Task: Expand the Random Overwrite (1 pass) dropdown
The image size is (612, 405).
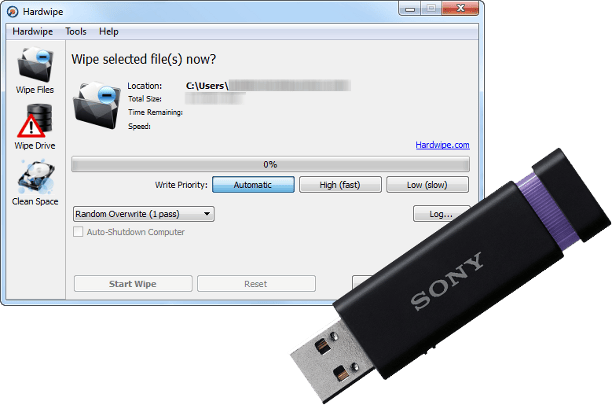Action: click(x=144, y=214)
